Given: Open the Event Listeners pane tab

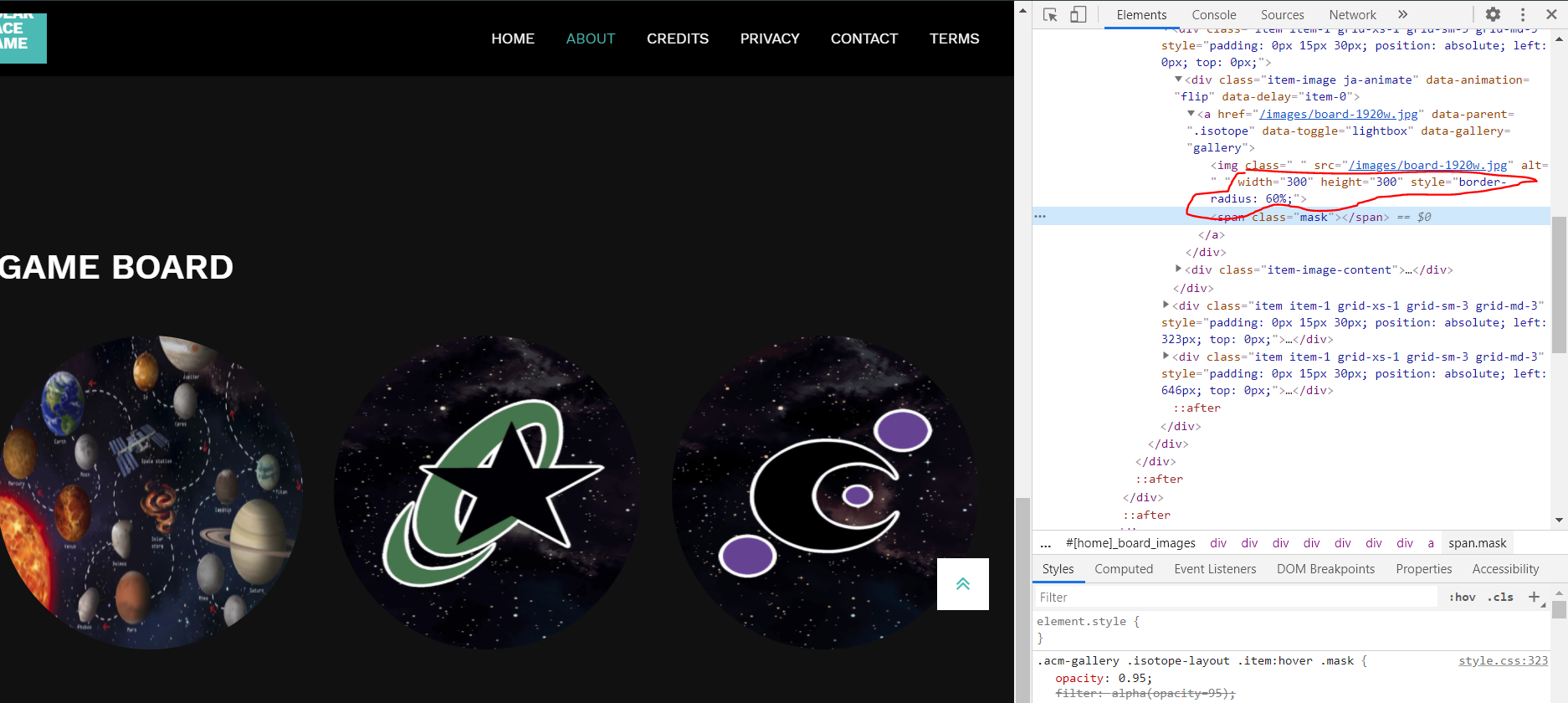Looking at the screenshot, I should 1215,569.
